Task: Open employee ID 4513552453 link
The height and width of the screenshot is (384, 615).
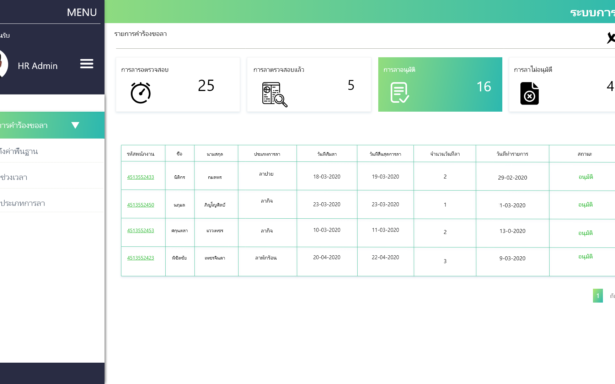Action: click(x=140, y=230)
